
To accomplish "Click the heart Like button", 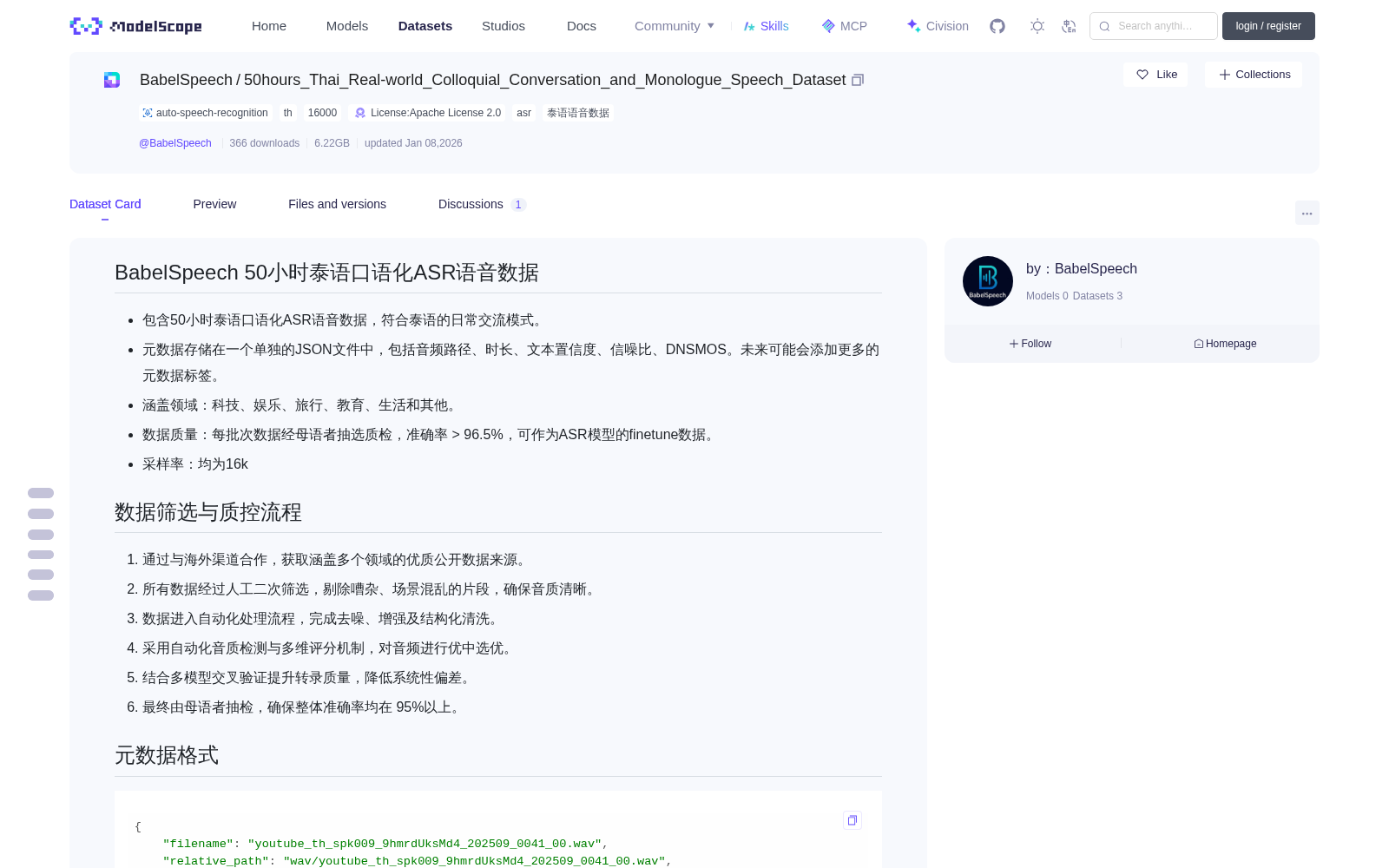I will point(1155,75).
